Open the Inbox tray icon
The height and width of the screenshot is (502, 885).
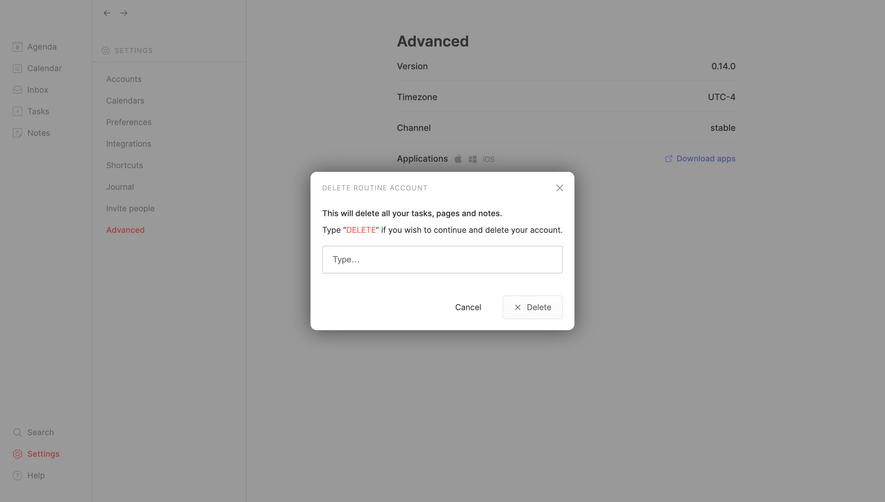click(x=17, y=90)
